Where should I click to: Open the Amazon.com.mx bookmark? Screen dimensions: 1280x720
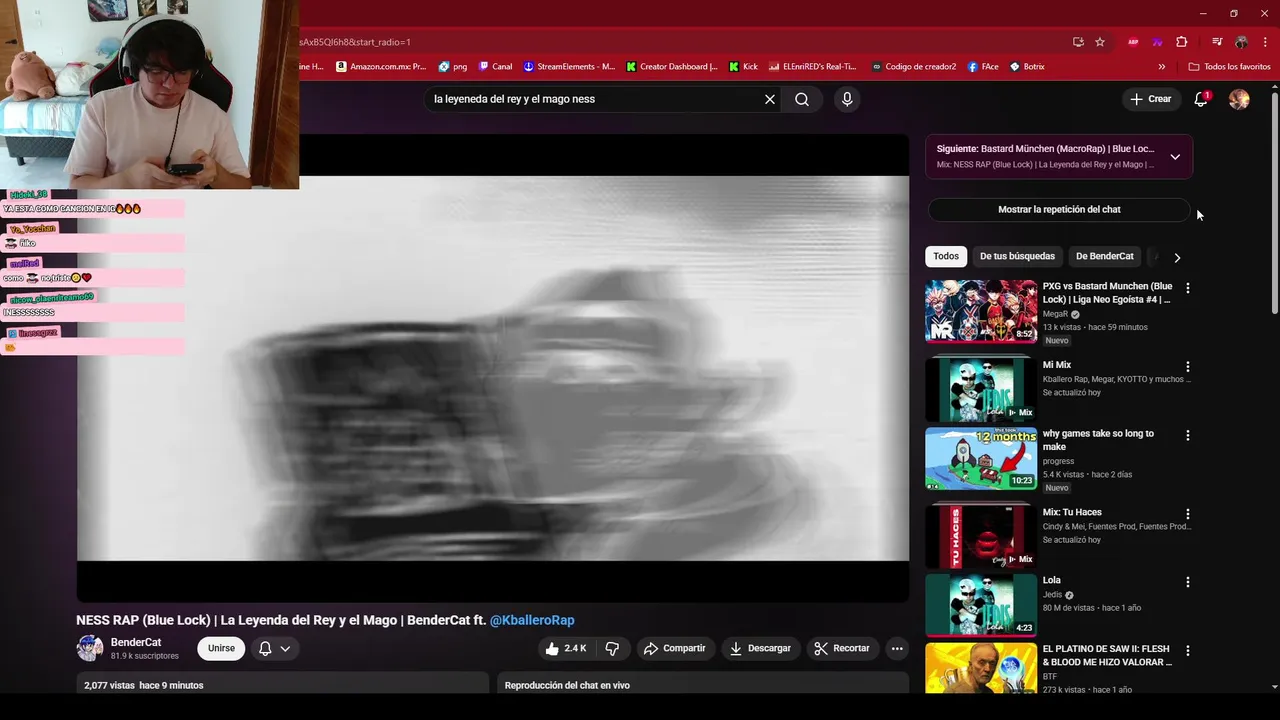click(381, 67)
